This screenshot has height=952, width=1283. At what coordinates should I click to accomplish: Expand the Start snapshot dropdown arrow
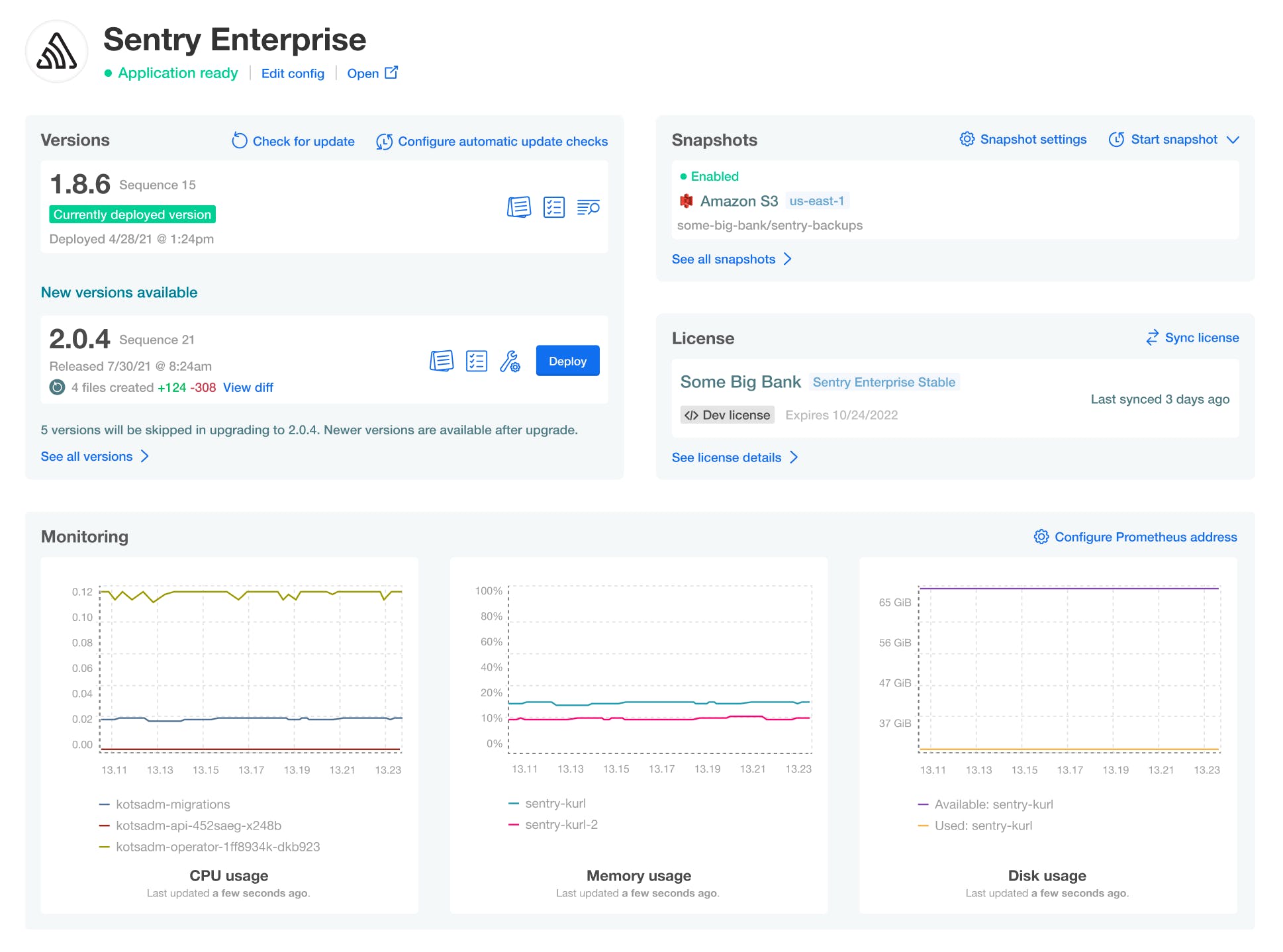tap(1233, 140)
